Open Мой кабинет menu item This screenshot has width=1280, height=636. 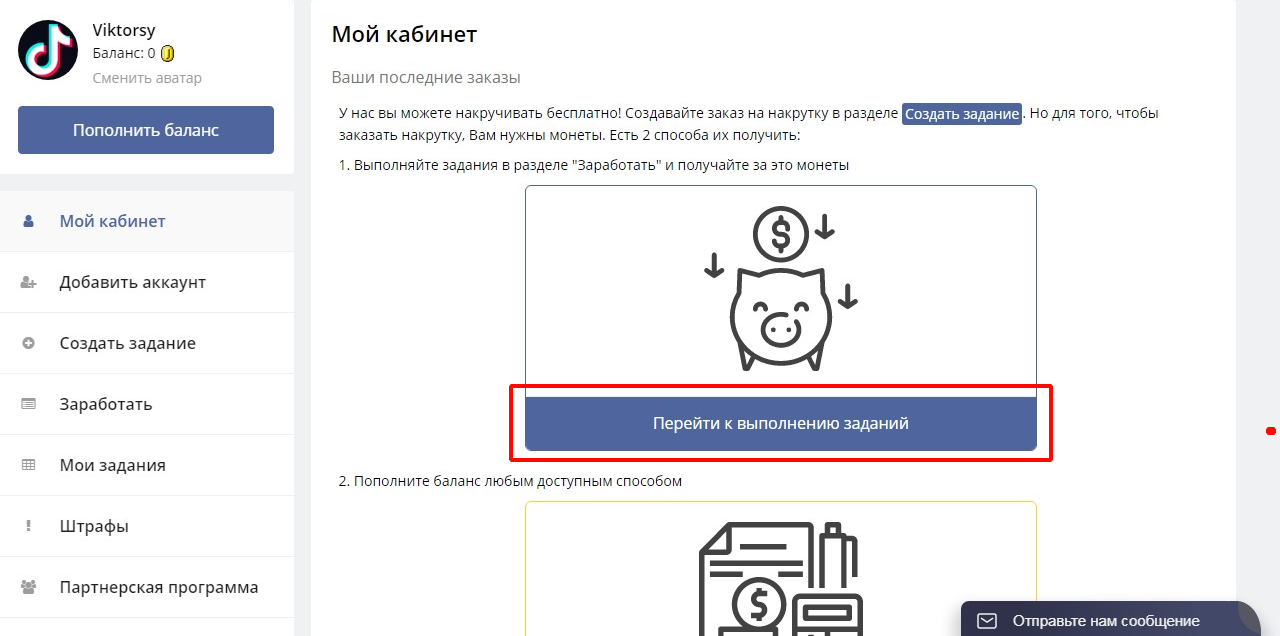[147, 221]
